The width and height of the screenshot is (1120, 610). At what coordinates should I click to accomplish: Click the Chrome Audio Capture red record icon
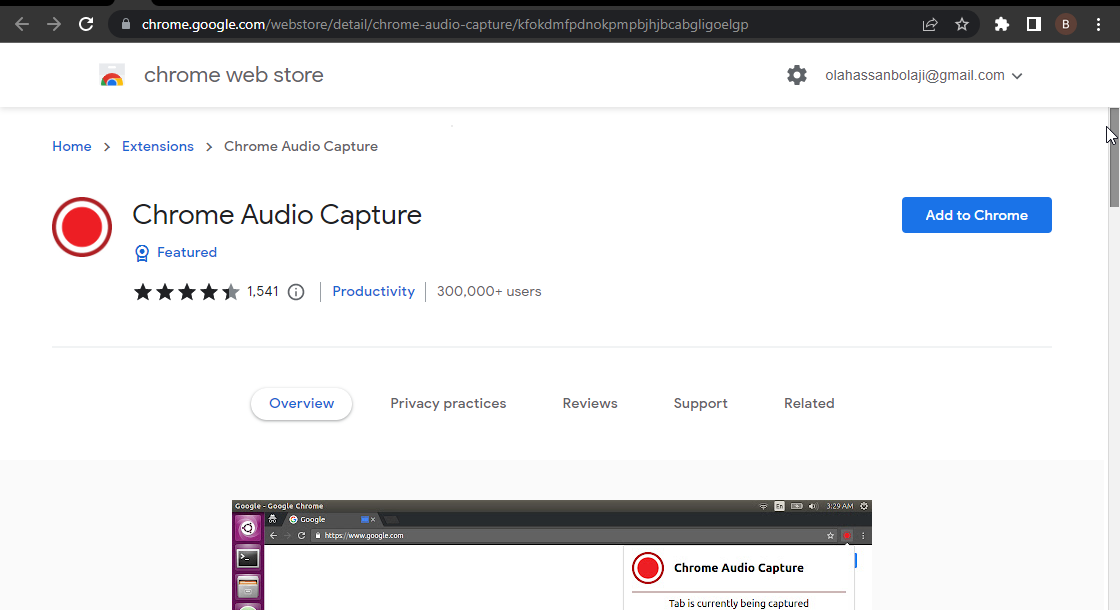click(82, 227)
